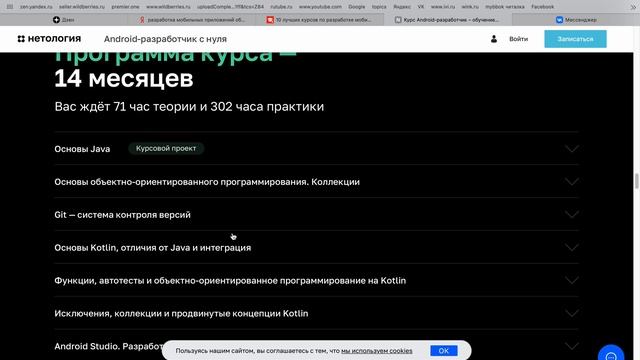Open zen.yandex.ru bookmark
The width and height of the screenshot is (640, 360).
[x=36, y=7]
